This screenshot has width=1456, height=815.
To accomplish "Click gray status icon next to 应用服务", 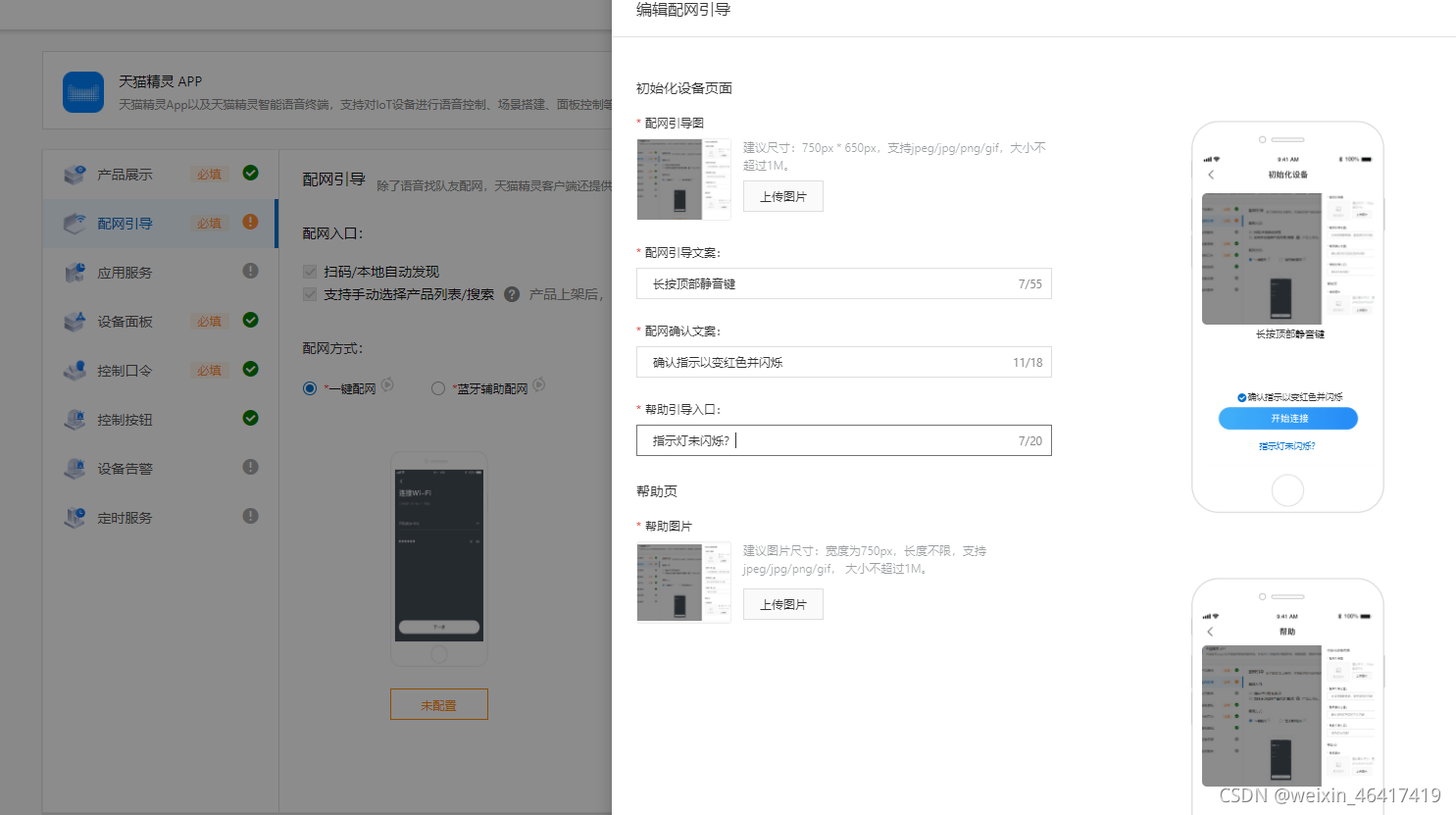I will click(x=251, y=271).
